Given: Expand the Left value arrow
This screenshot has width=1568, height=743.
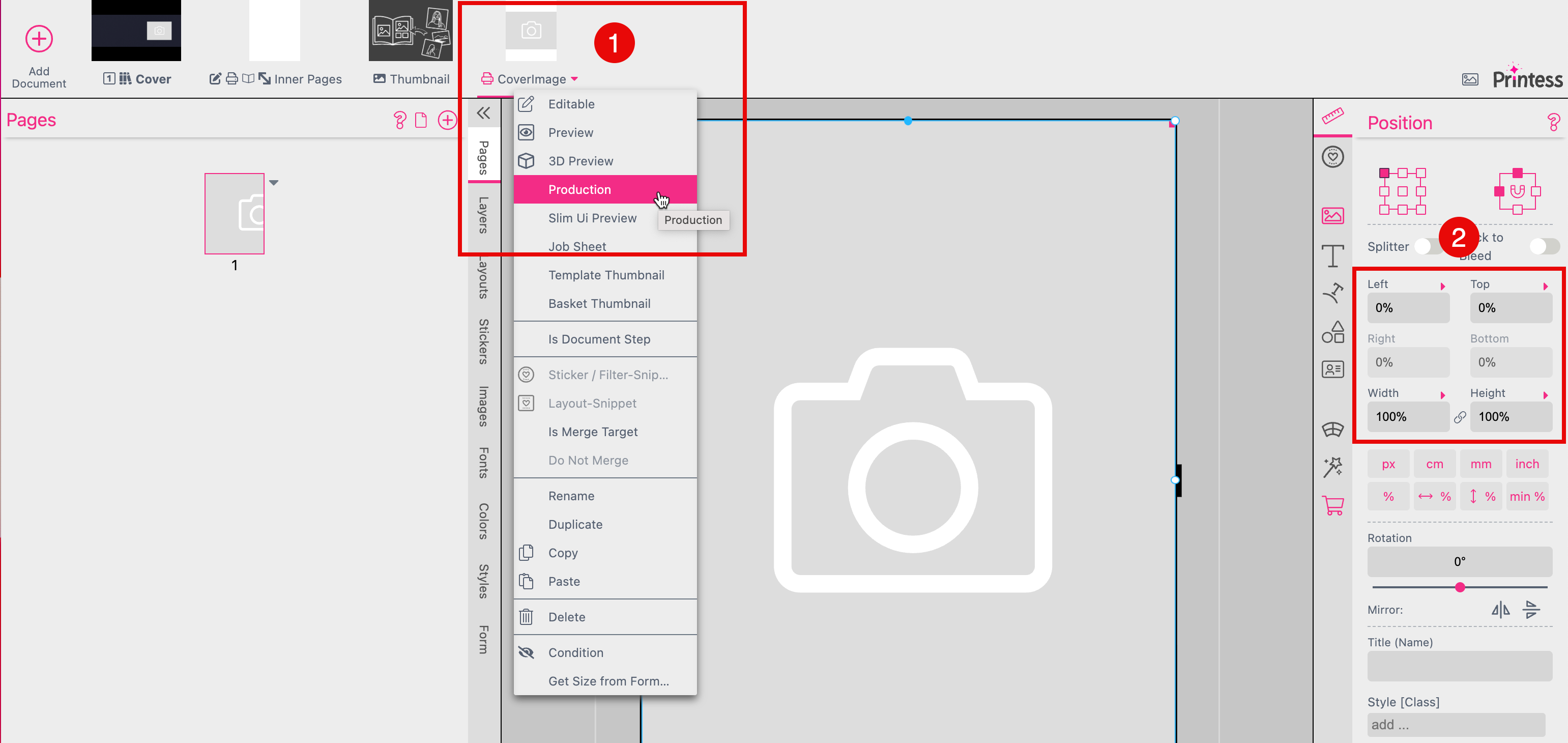Looking at the screenshot, I should [x=1443, y=285].
